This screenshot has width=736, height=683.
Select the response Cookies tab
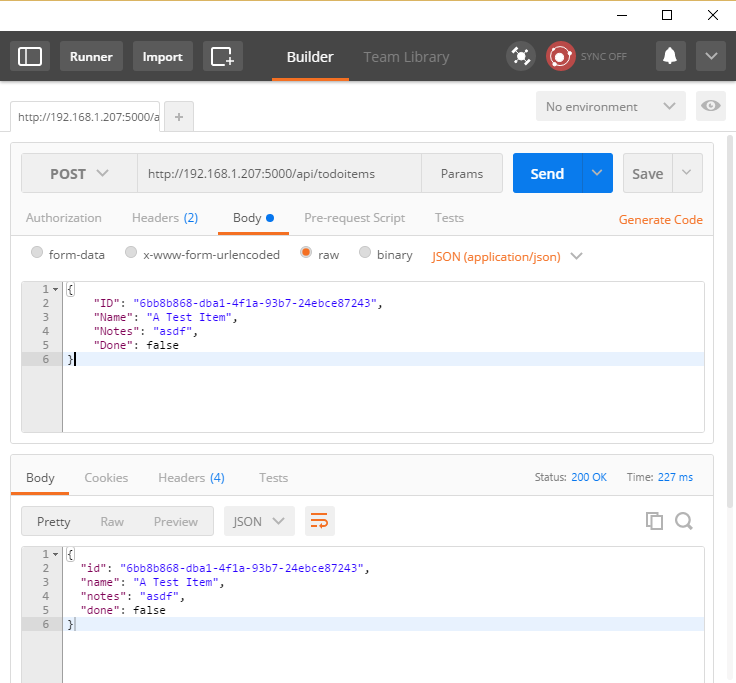(106, 478)
